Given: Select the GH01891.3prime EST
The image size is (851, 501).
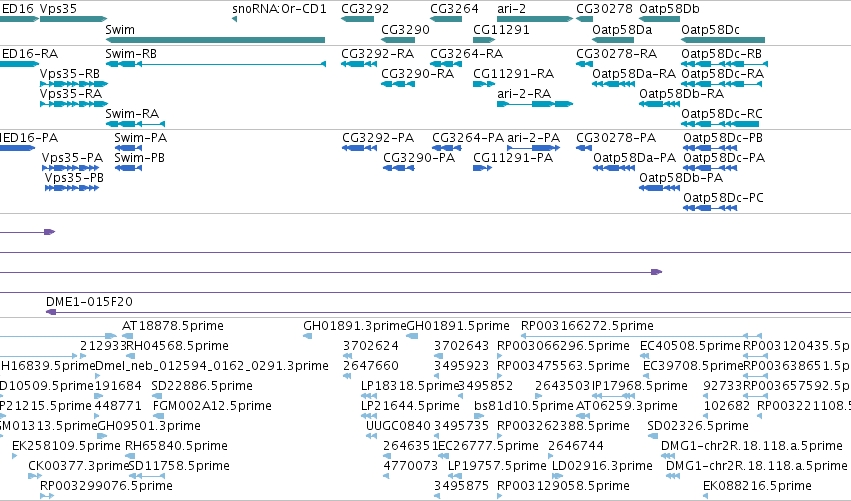Looking at the screenshot, I should (307, 336).
